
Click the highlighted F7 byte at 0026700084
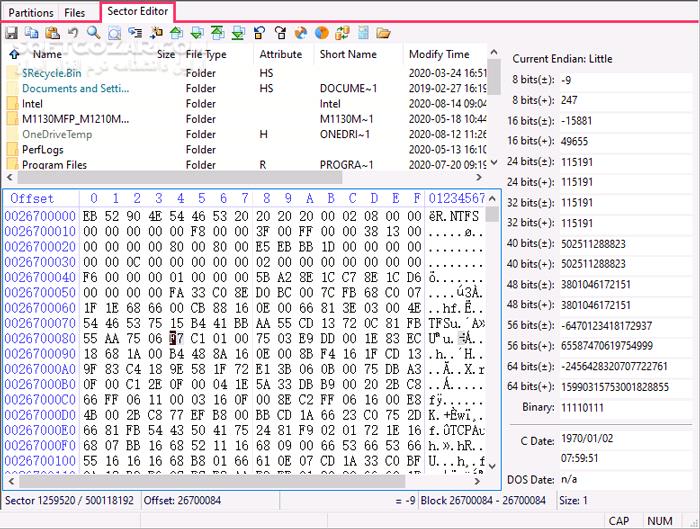coord(176,338)
